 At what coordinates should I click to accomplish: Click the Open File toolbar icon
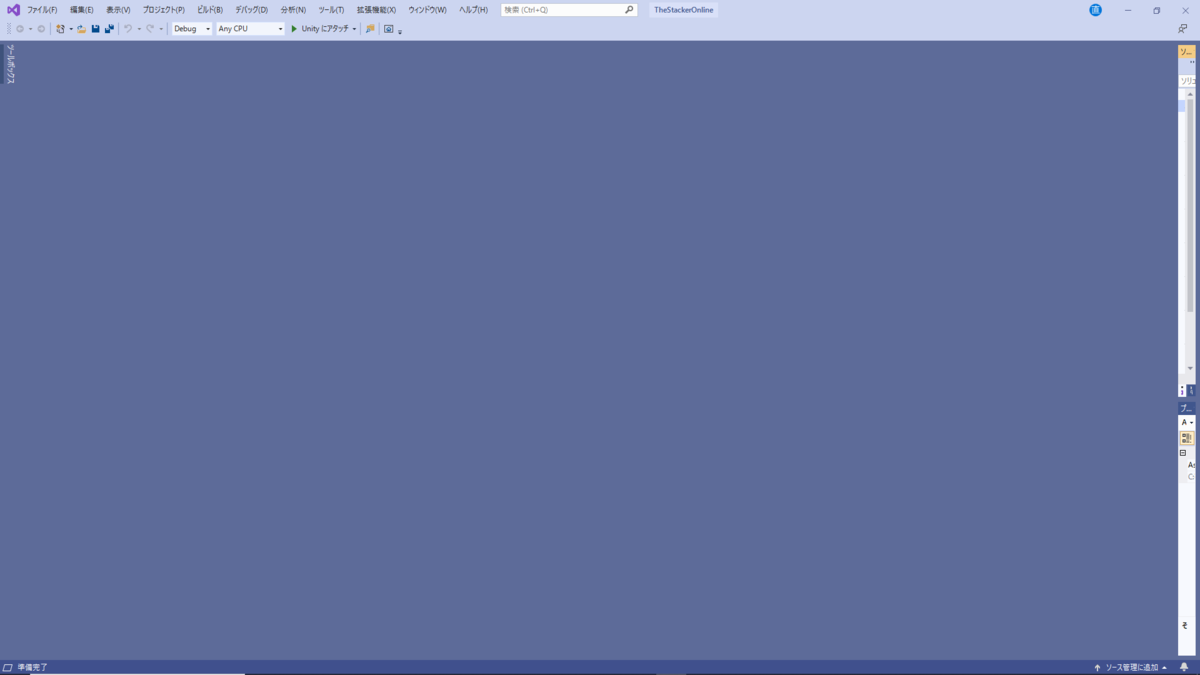(x=80, y=29)
